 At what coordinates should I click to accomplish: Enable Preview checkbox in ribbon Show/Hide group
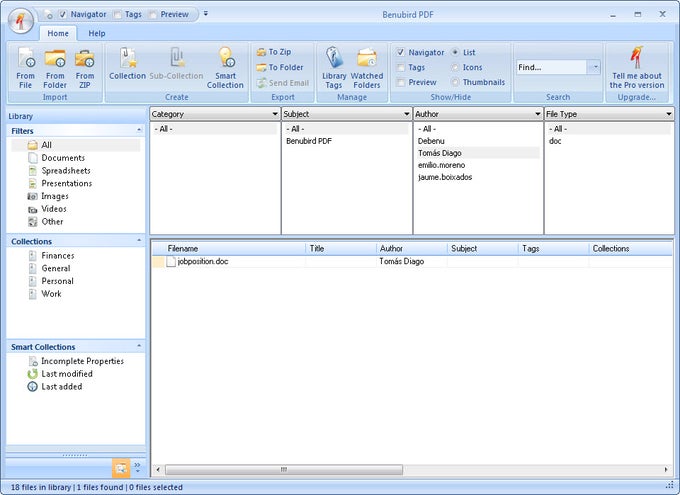[401, 82]
